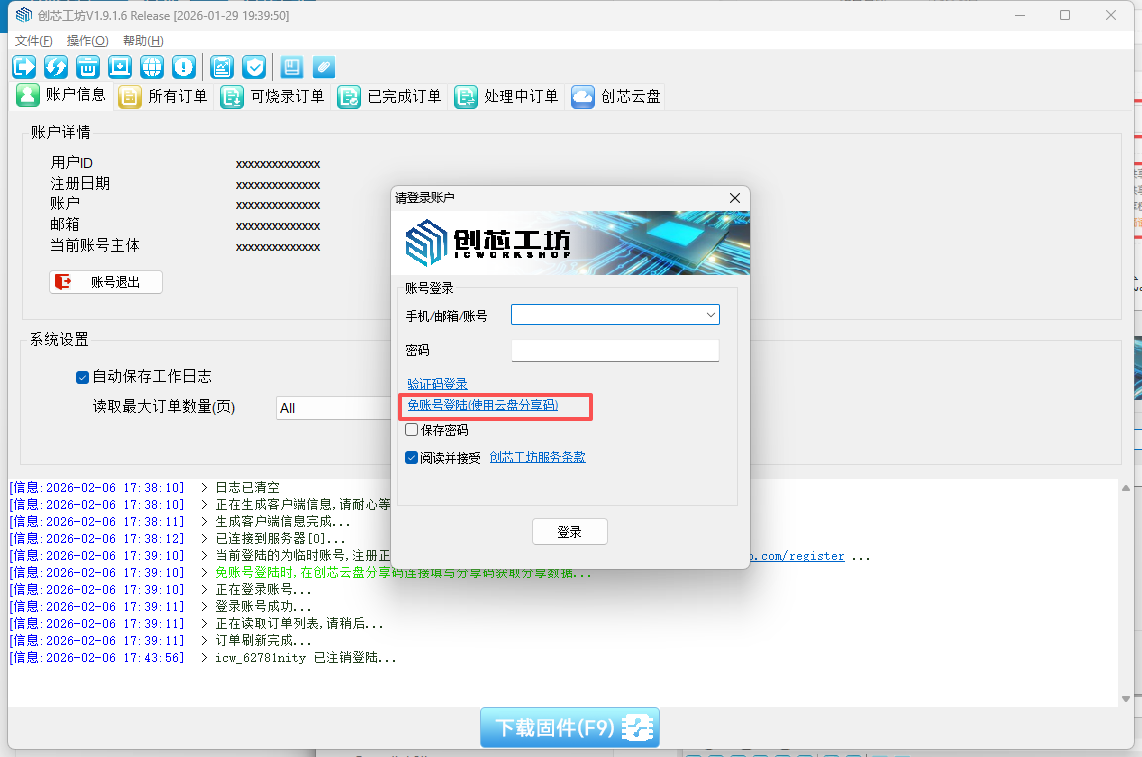Click the globe icon in the toolbar
Viewport: 1142px width, 757px height.
click(151, 67)
